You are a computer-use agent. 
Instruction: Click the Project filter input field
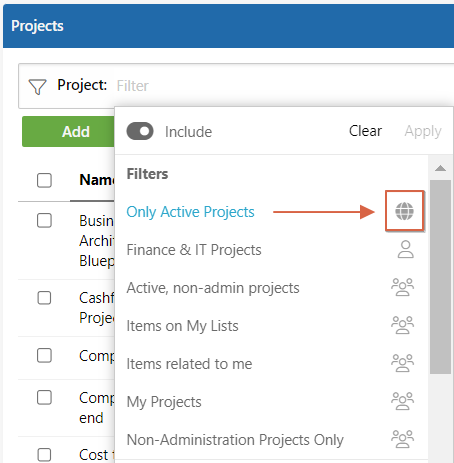283,86
